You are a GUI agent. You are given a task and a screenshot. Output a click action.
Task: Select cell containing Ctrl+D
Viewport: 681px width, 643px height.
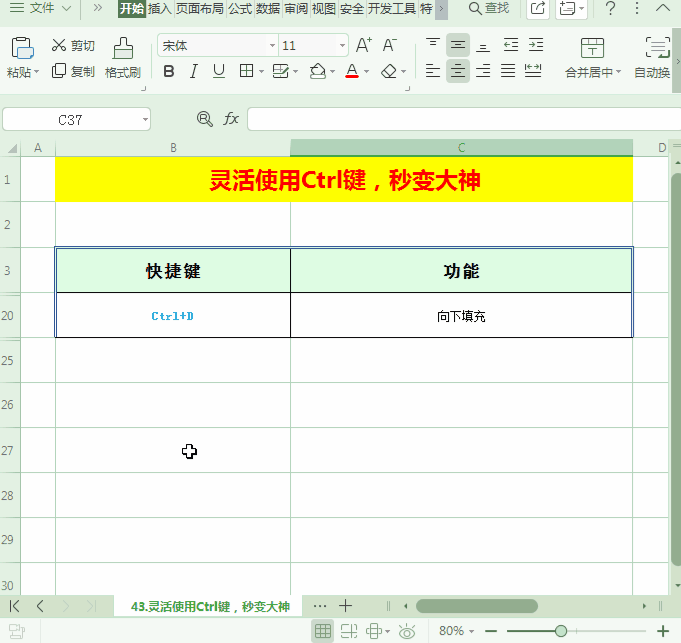pyautogui.click(x=173, y=316)
